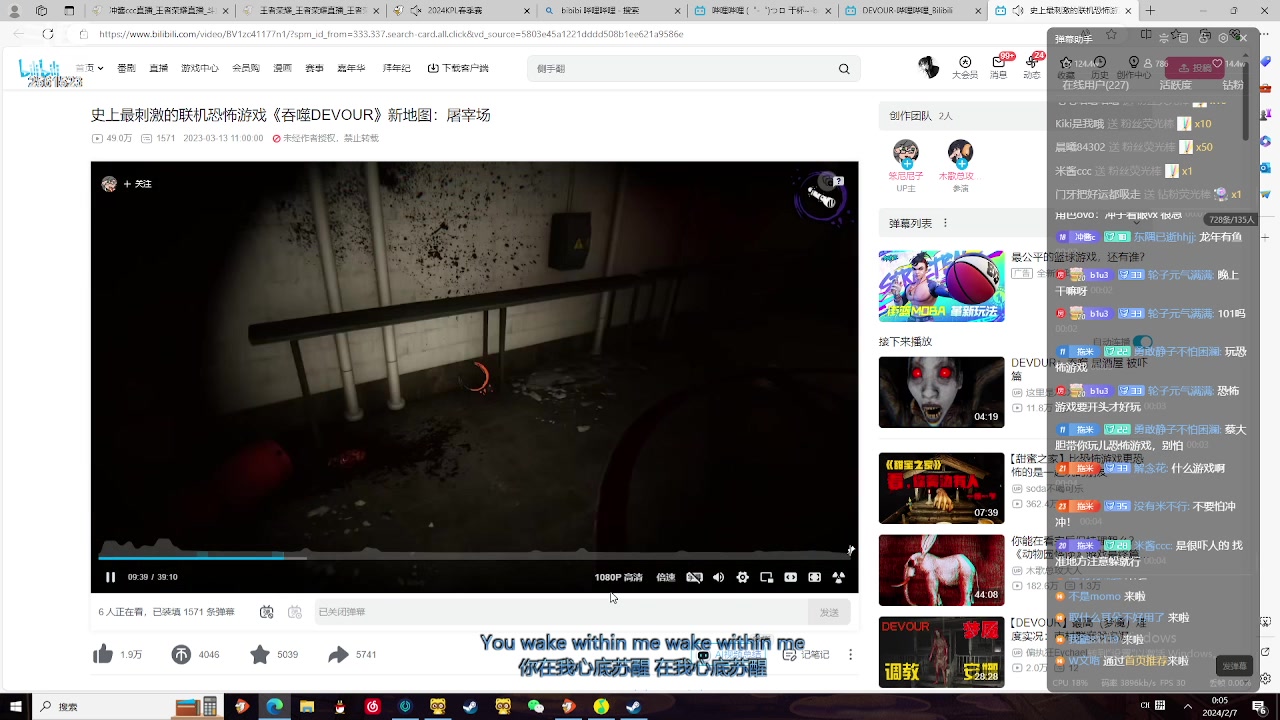Give coins using the coin icon
Screen dimensions: 1280x720
pos(181,655)
